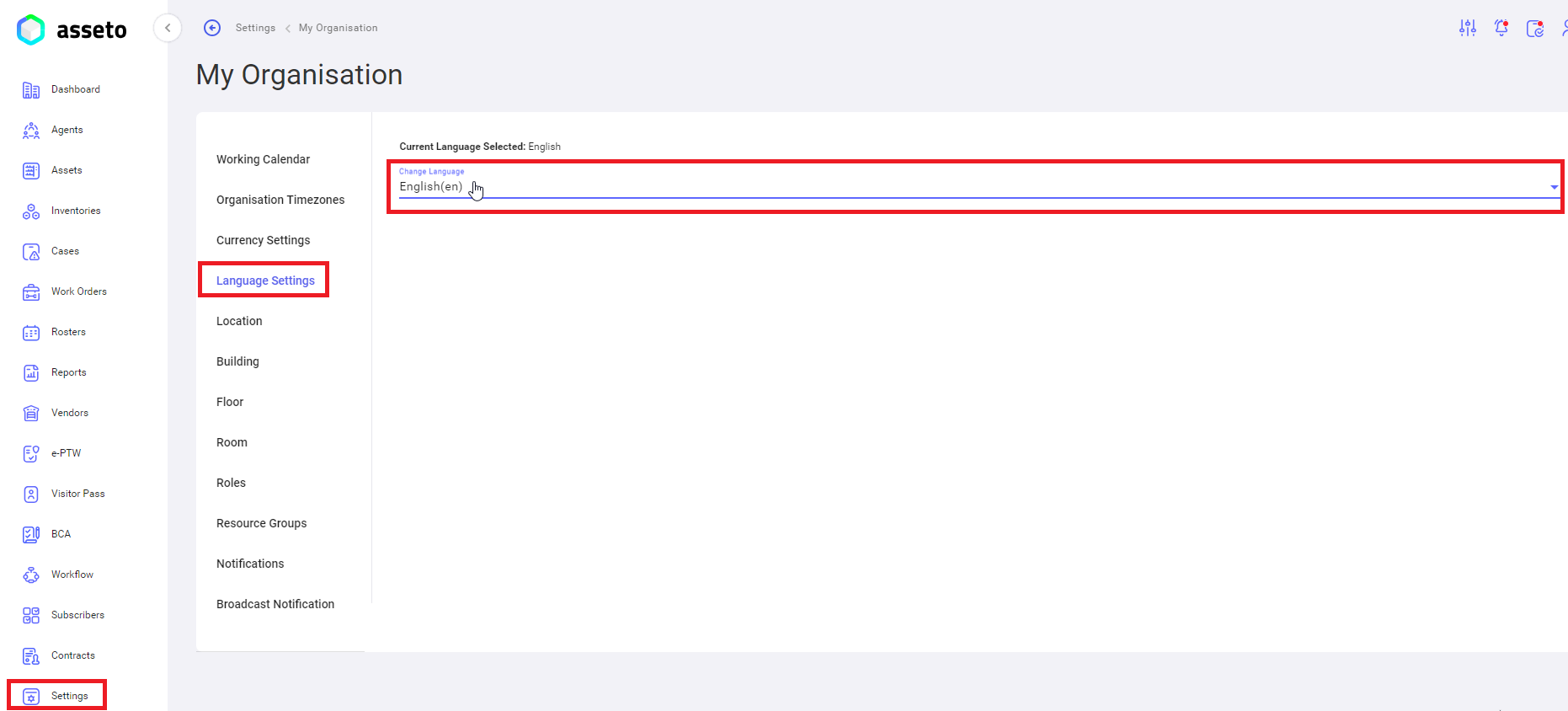This screenshot has width=1568, height=711.
Task: Click 'Current Language Selected: English' text
Action: point(480,147)
